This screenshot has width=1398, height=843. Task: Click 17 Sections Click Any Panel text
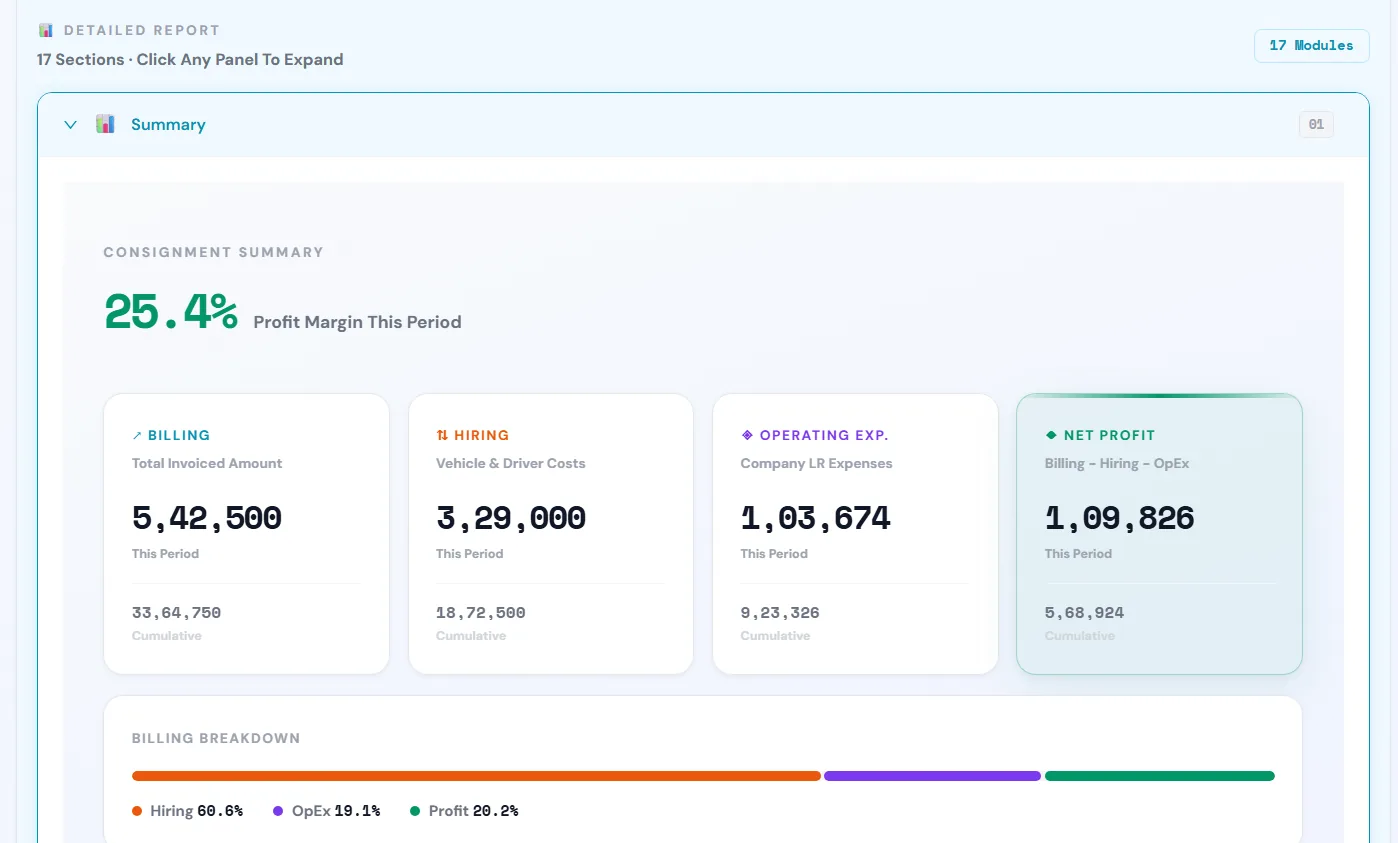(190, 60)
